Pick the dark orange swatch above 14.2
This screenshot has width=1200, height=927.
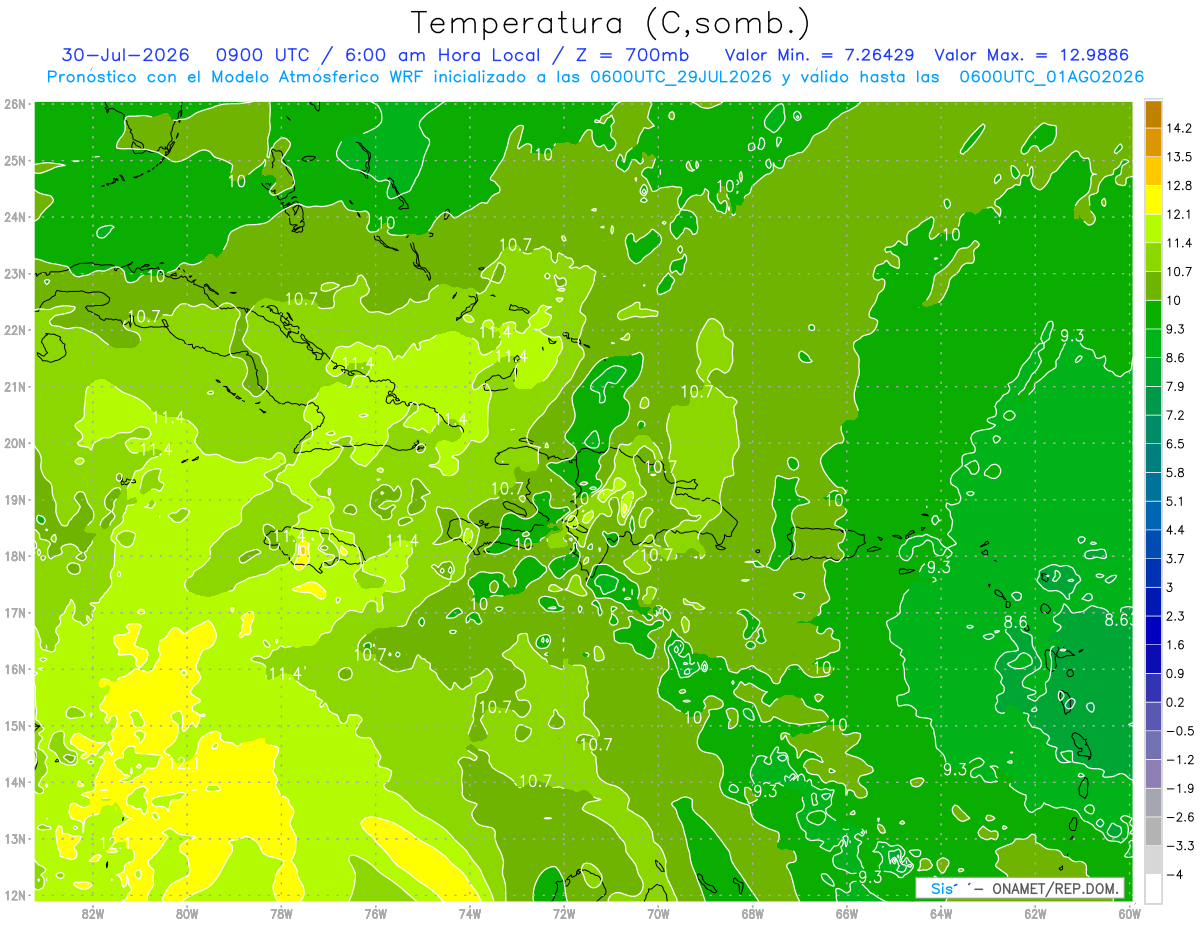[1153, 114]
